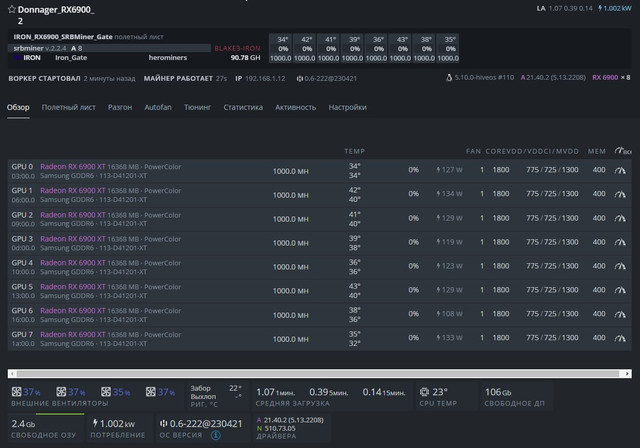Click the BLAKE3-IRON algorithm label

pos(237,48)
